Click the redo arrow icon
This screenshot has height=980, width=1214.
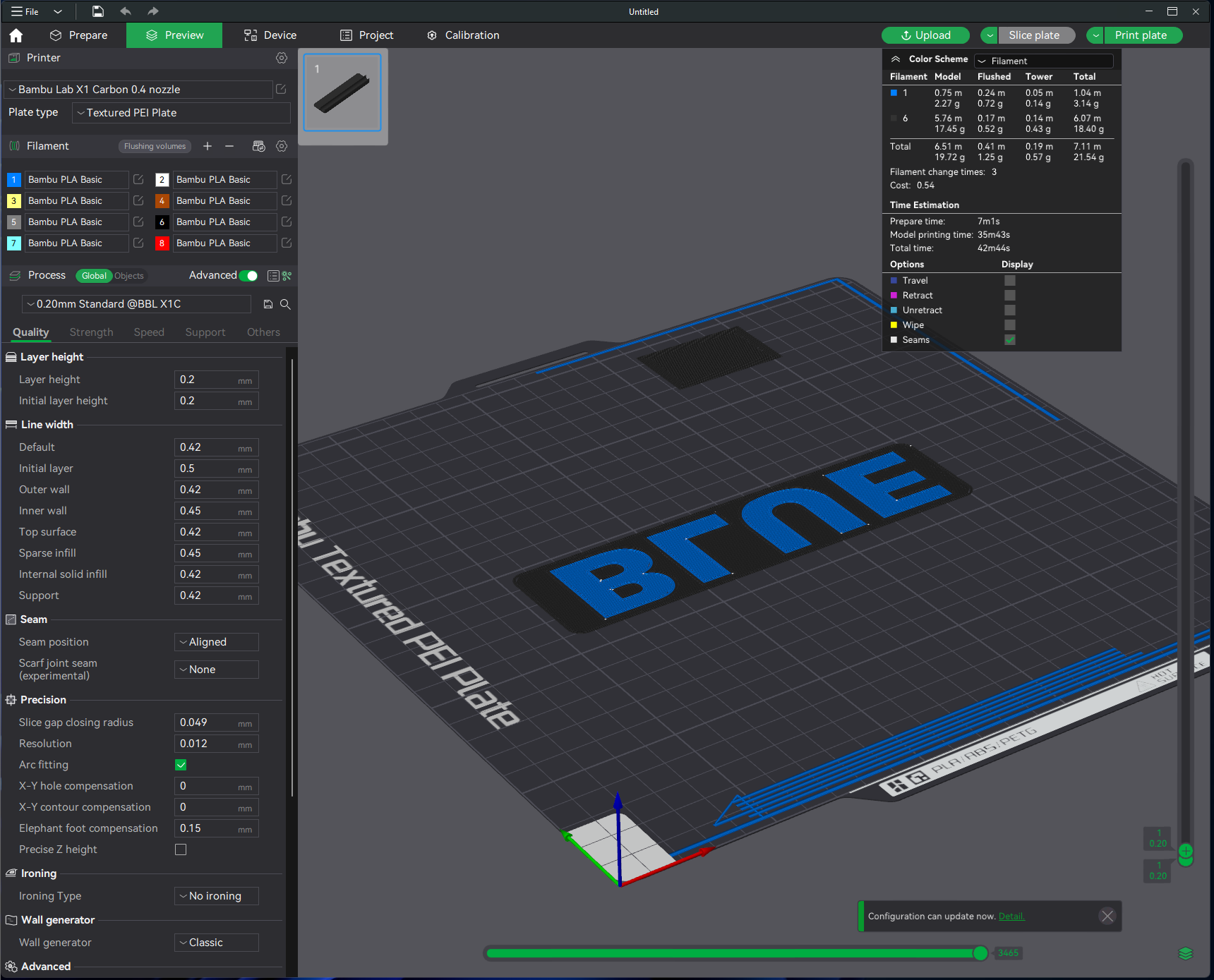[153, 11]
